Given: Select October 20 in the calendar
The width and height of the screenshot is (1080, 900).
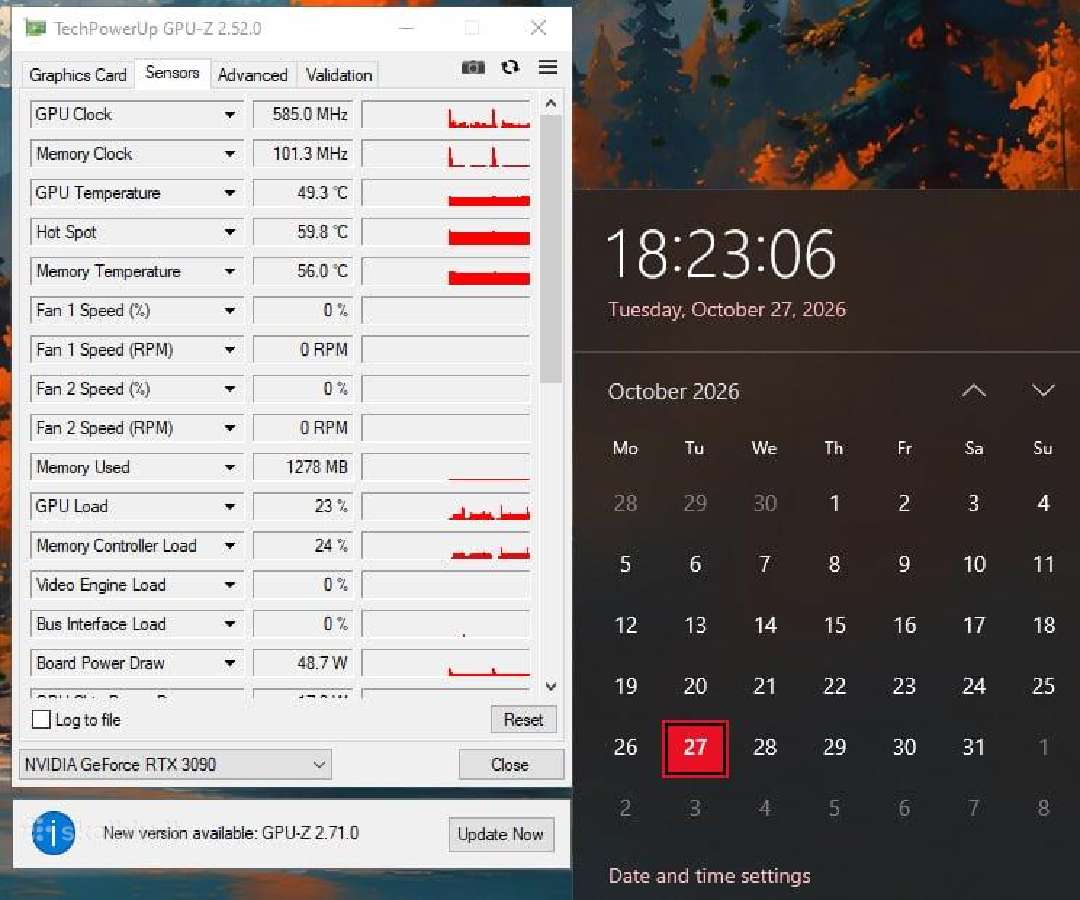Looking at the screenshot, I should click(695, 686).
